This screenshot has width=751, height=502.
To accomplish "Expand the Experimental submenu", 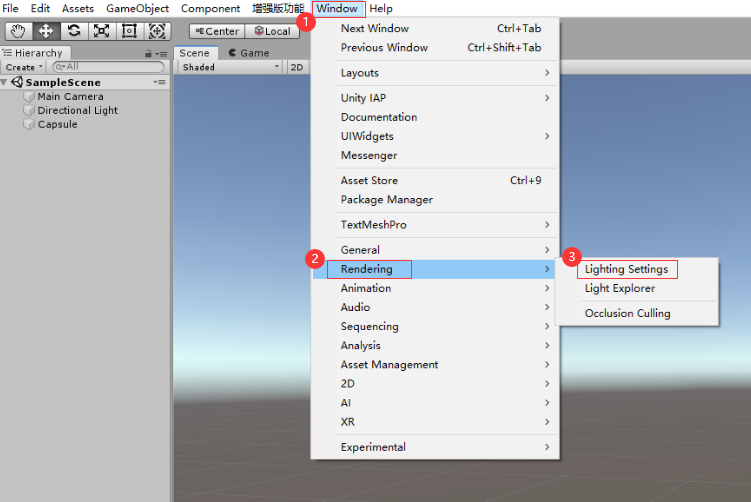I will tap(435, 447).
